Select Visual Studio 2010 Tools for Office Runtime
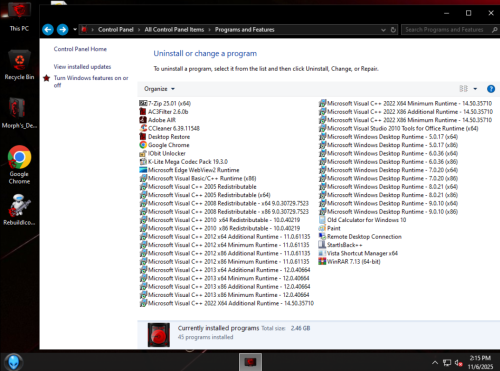The width and height of the screenshot is (500, 371). pyautogui.click(x=399, y=128)
